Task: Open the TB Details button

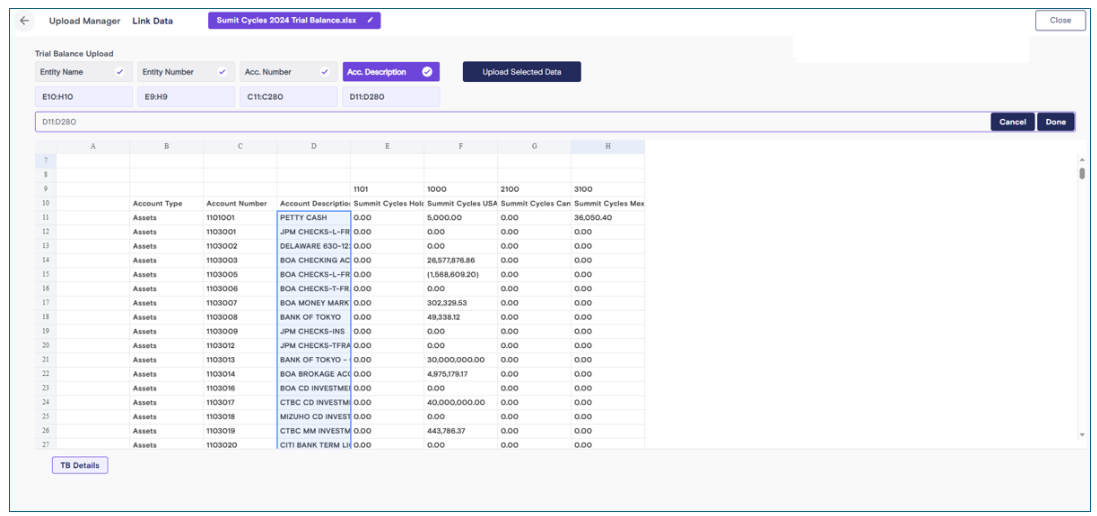Action: (x=80, y=465)
